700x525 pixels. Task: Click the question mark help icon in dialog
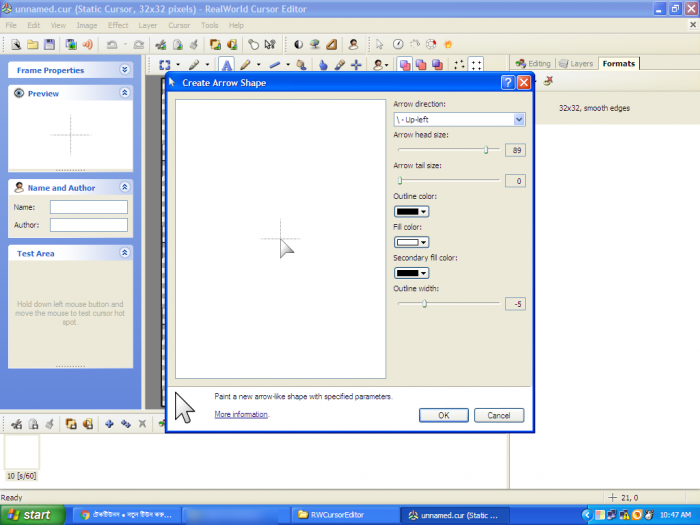(507, 83)
